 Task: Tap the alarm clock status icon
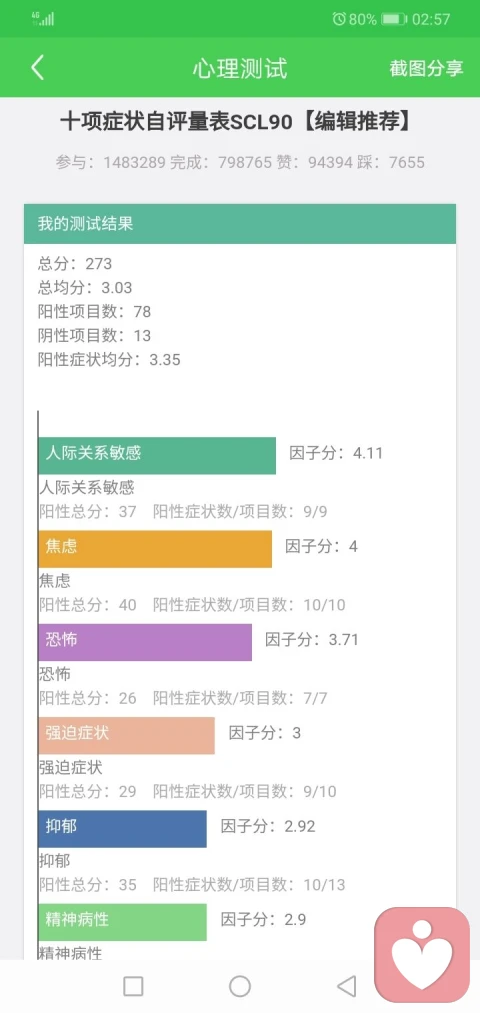pyautogui.click(x=339, y=19)
